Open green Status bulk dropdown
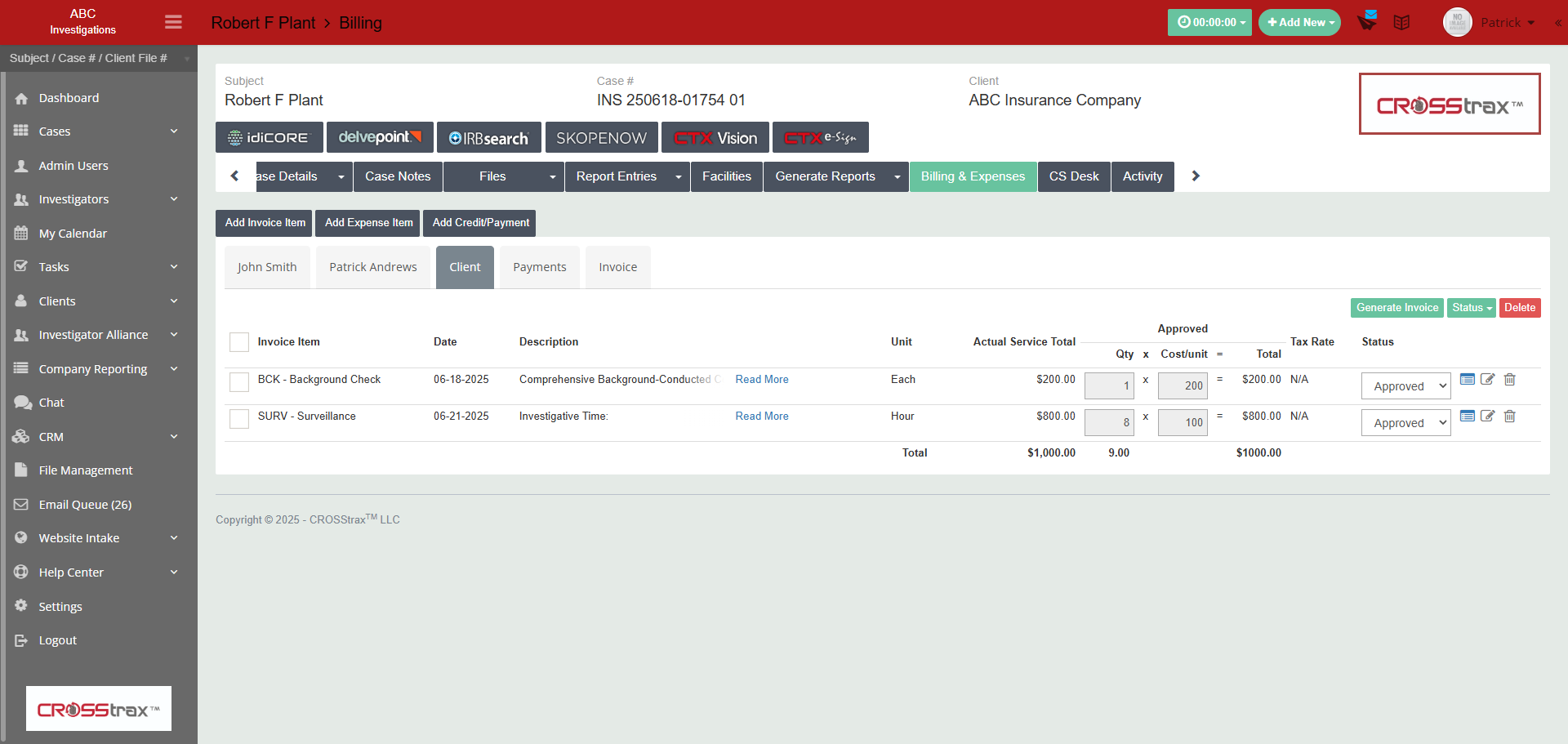 point(1471,308)
